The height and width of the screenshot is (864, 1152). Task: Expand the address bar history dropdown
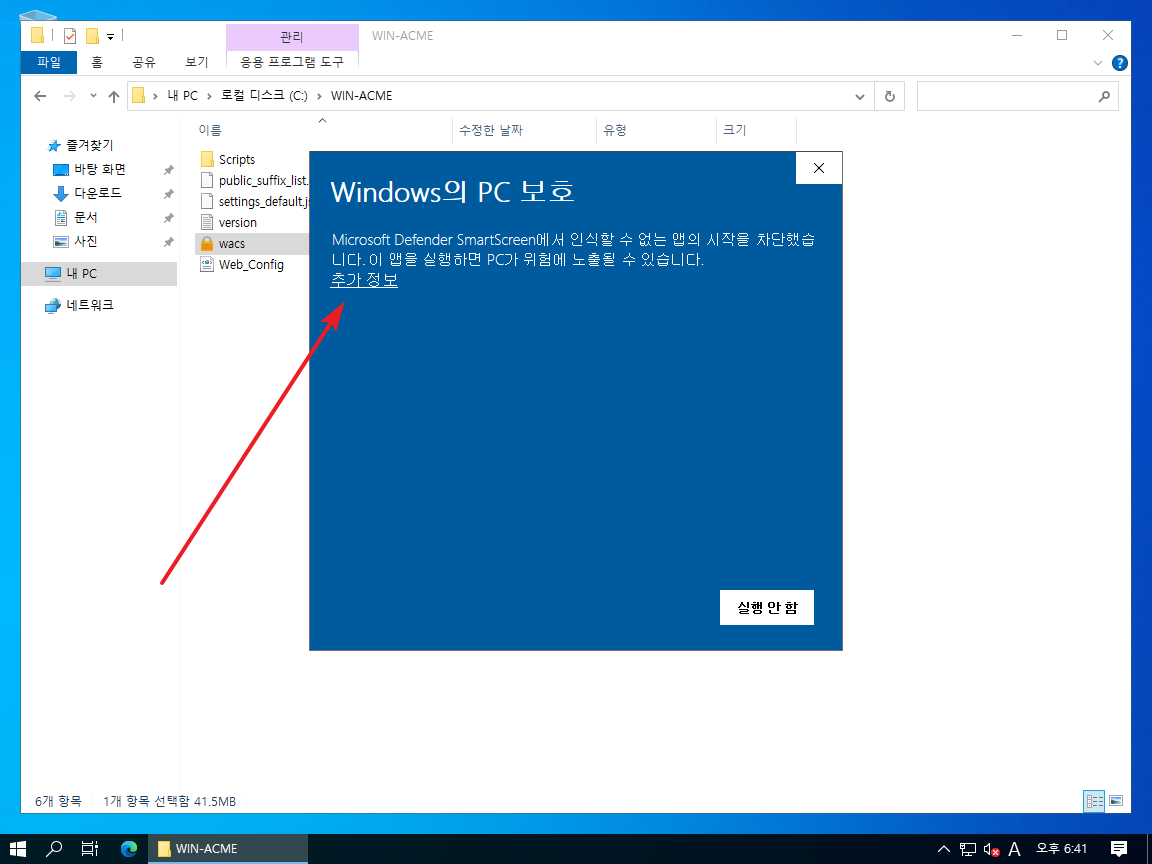tap(860, 96)
